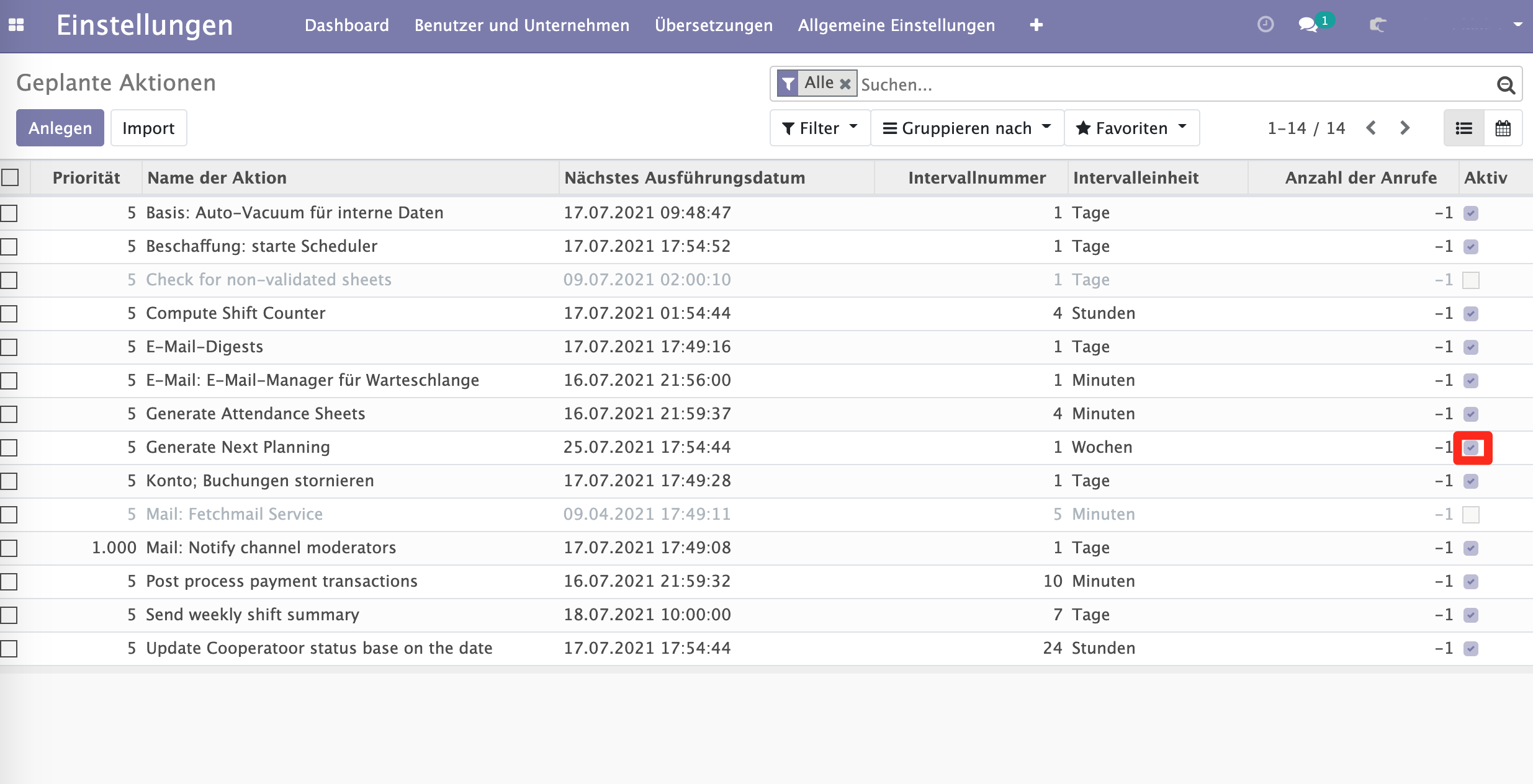Select row Mail: Fetchmail Service checkbox

[9, 515]
